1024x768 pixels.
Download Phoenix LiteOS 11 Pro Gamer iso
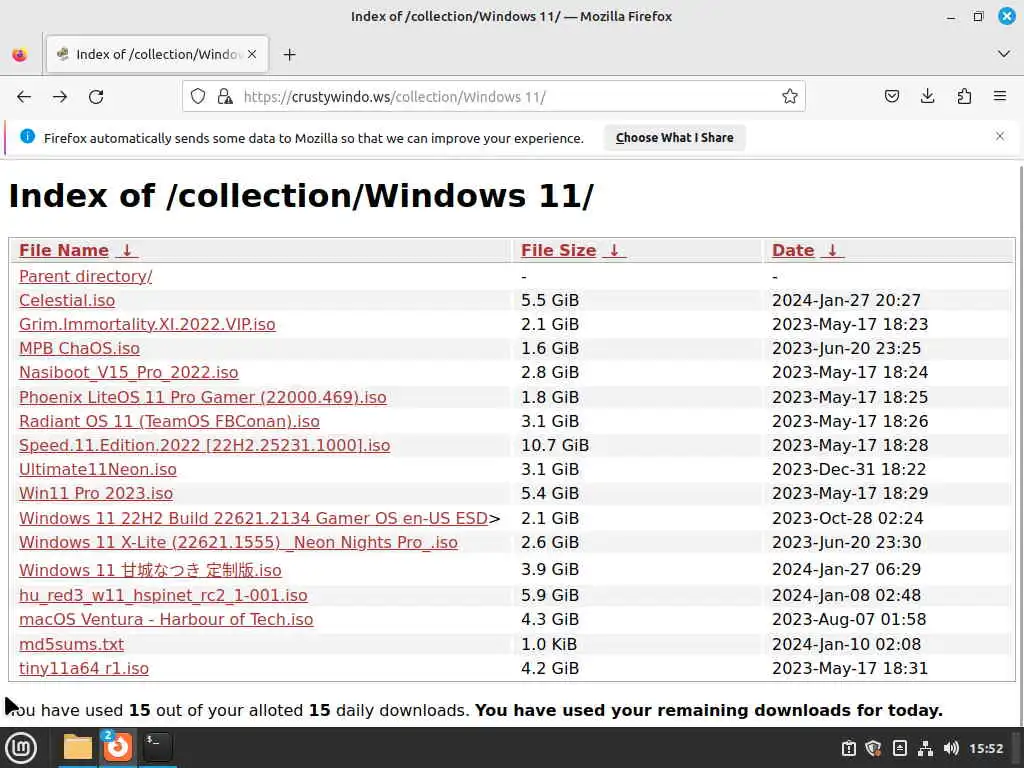(202, 397)
